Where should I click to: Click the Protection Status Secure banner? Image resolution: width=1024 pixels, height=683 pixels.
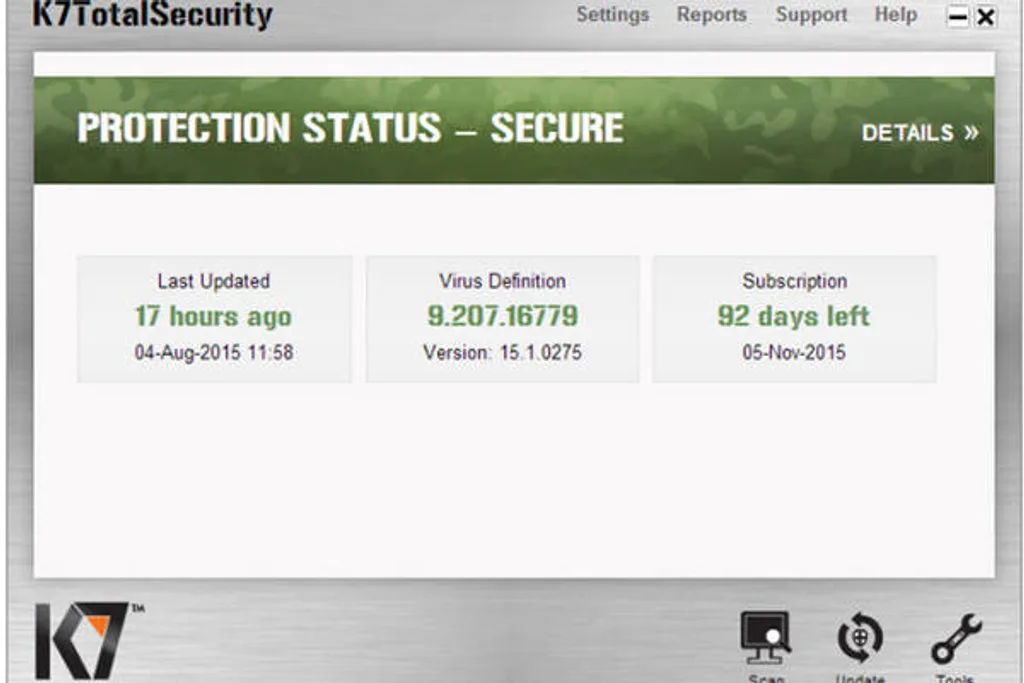(x=514, y=130)
